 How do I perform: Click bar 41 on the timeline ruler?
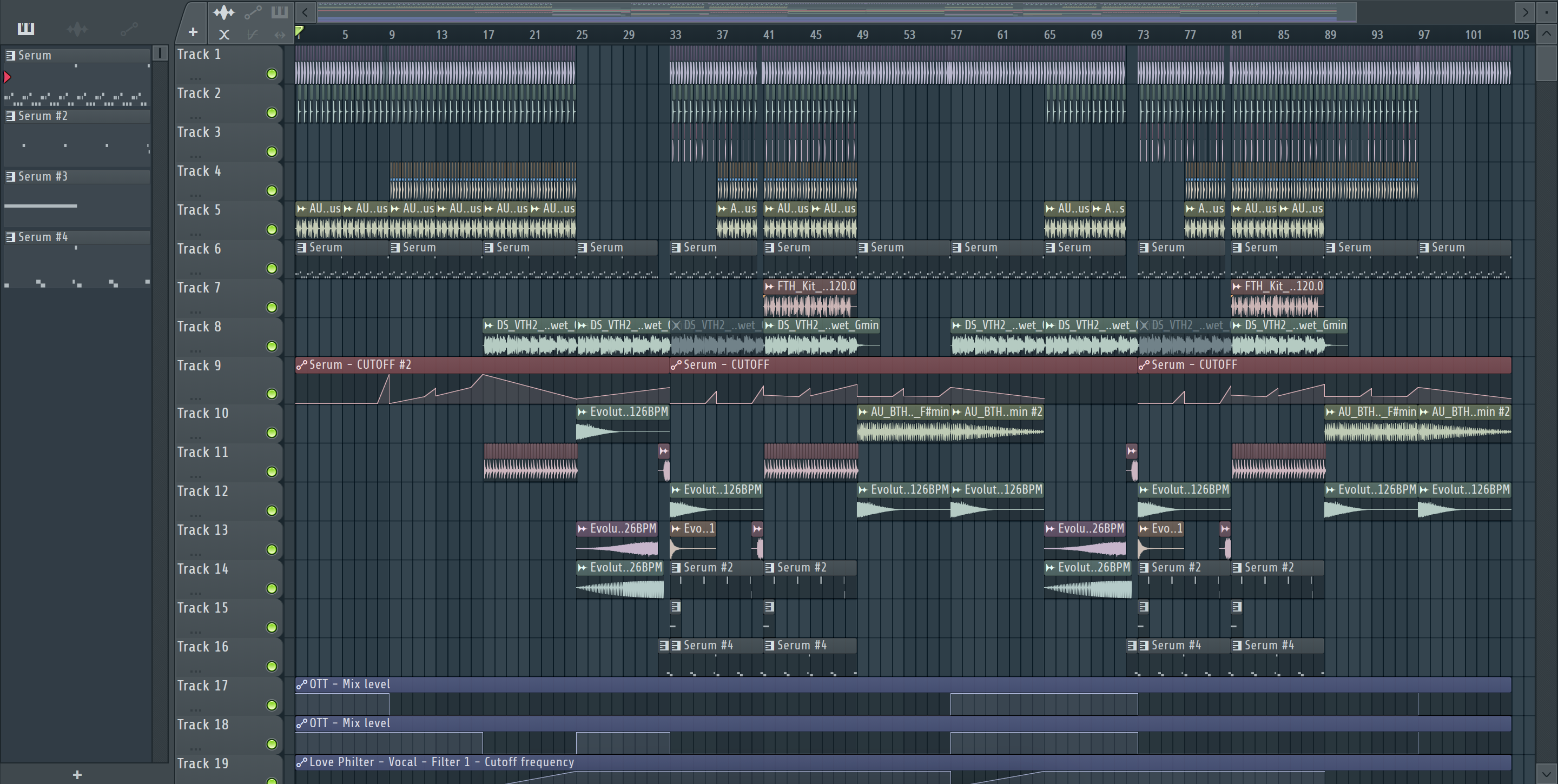(768, 35)
